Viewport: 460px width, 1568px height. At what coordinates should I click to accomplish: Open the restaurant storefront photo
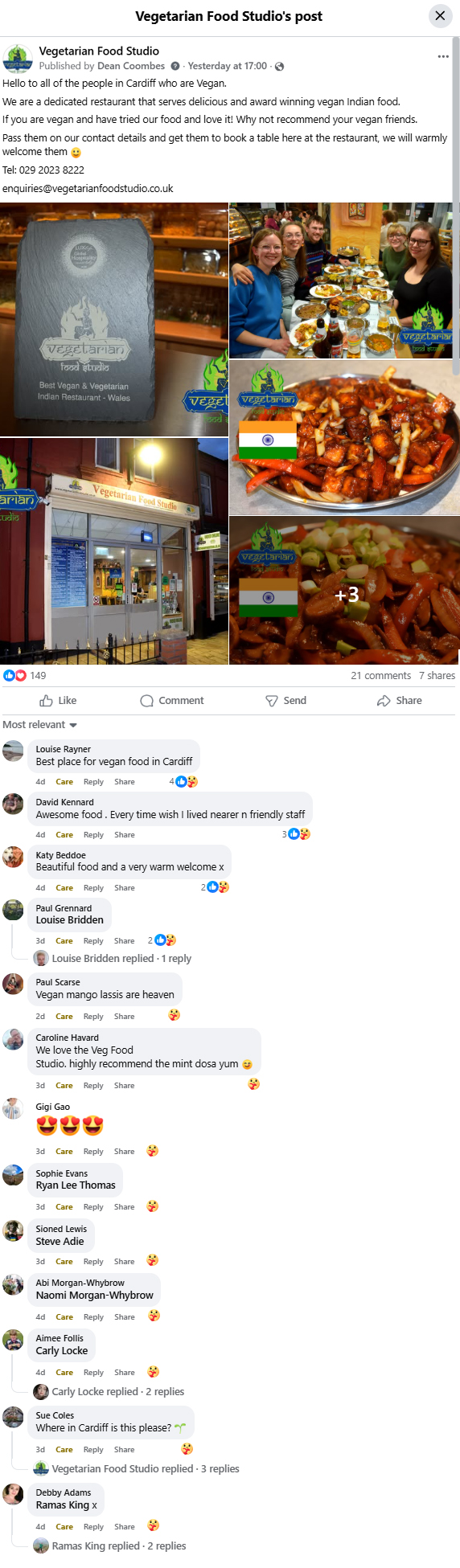tap(114, 551)
